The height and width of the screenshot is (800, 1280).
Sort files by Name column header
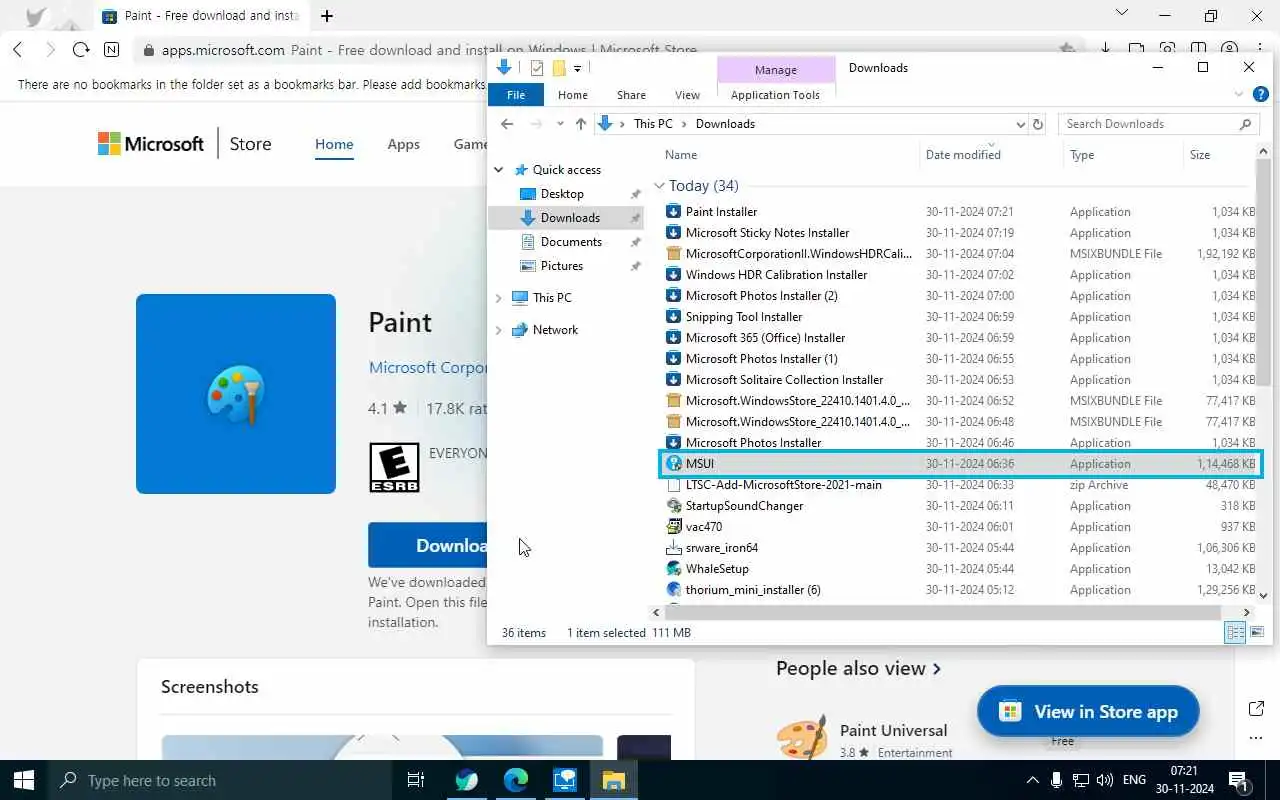(681, 155)
